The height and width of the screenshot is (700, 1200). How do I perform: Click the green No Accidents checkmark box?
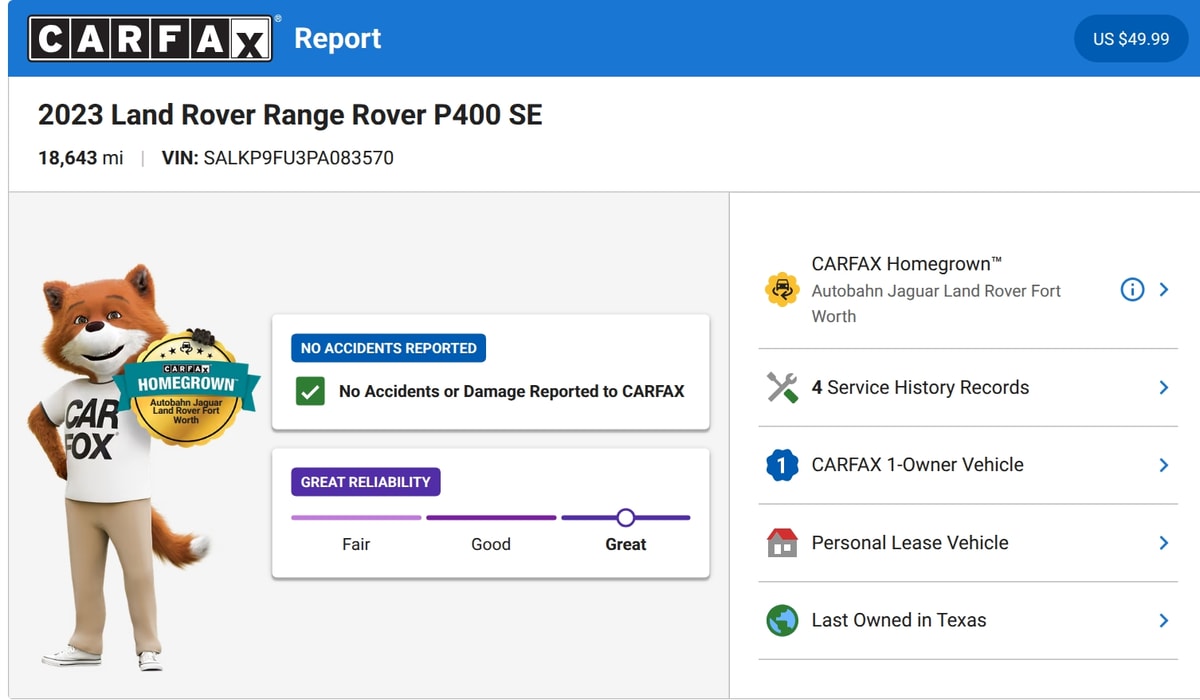(x=310, y=391)
